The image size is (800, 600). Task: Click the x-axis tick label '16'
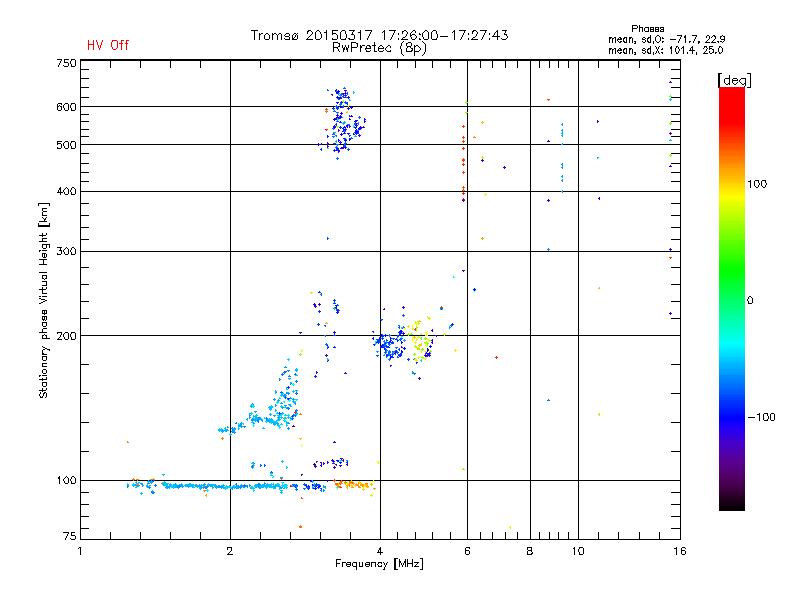(680, 551)
